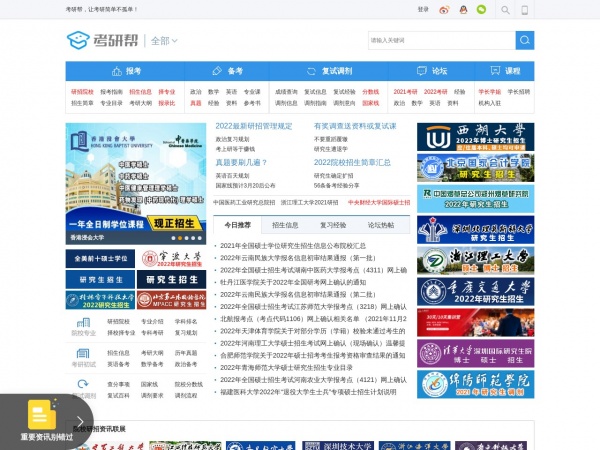
Task: Click the circular arrow icon beside 查分事项
Action: (83, 384)
